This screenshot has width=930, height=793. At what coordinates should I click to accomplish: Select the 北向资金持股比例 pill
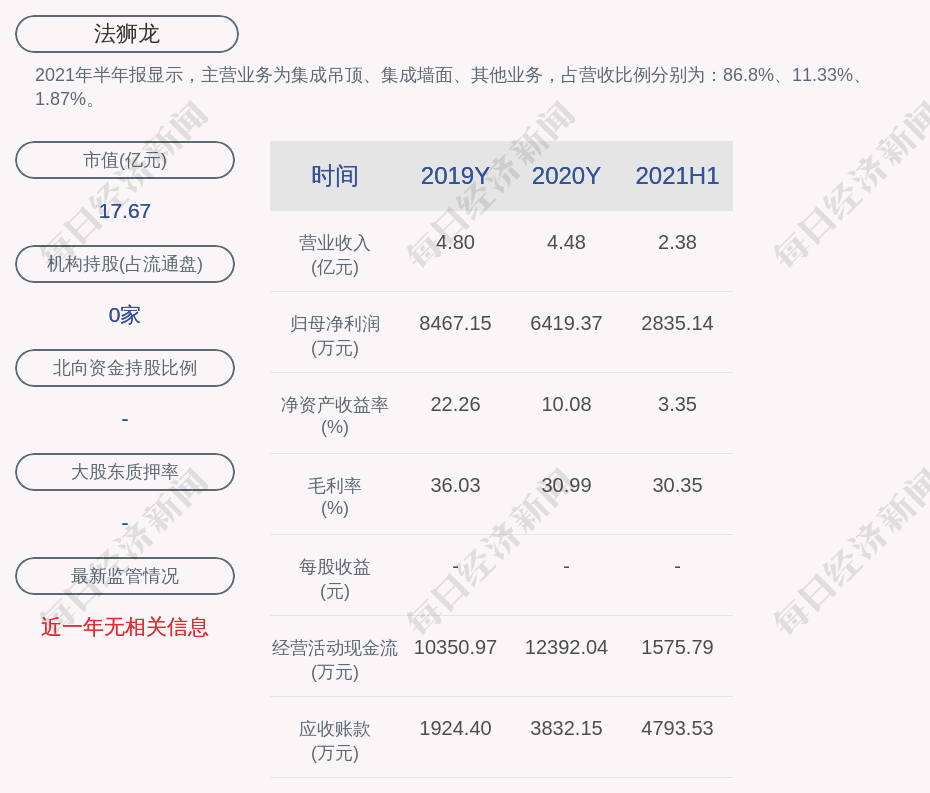coord(125,368)
